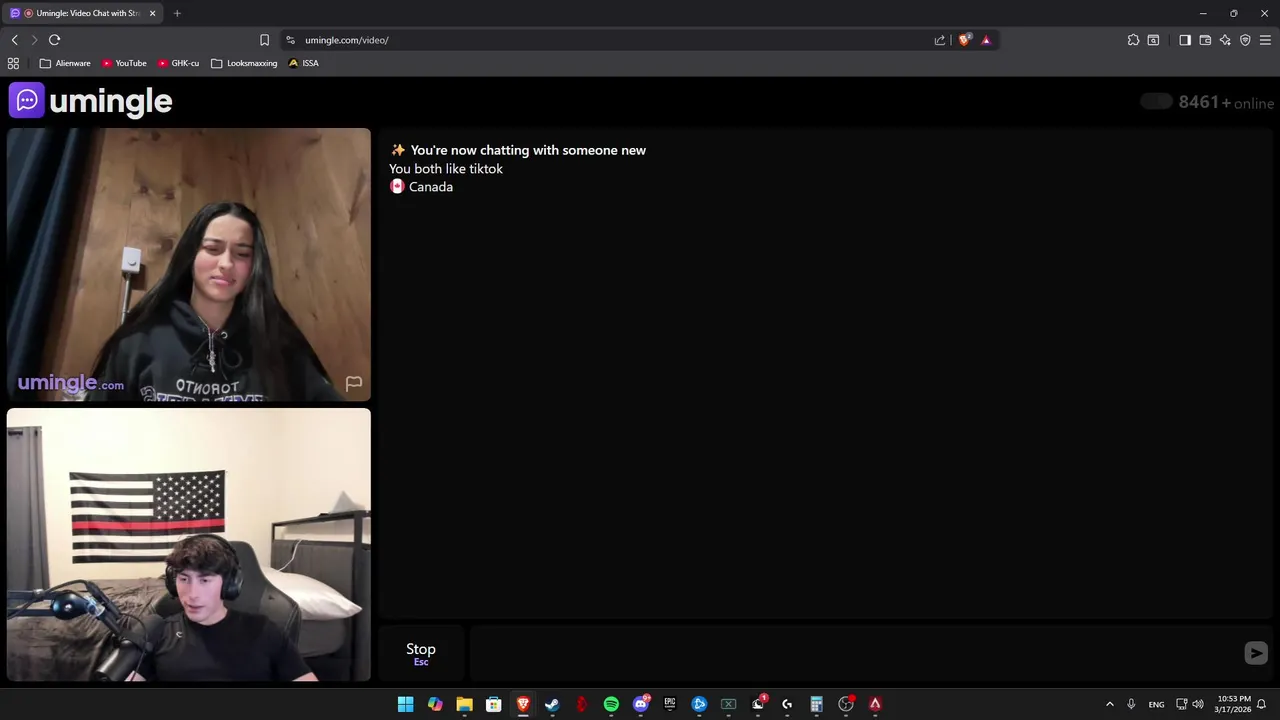The image size is (1280, 720).
Task: Open the stranger's video feed
Action: 189,265
